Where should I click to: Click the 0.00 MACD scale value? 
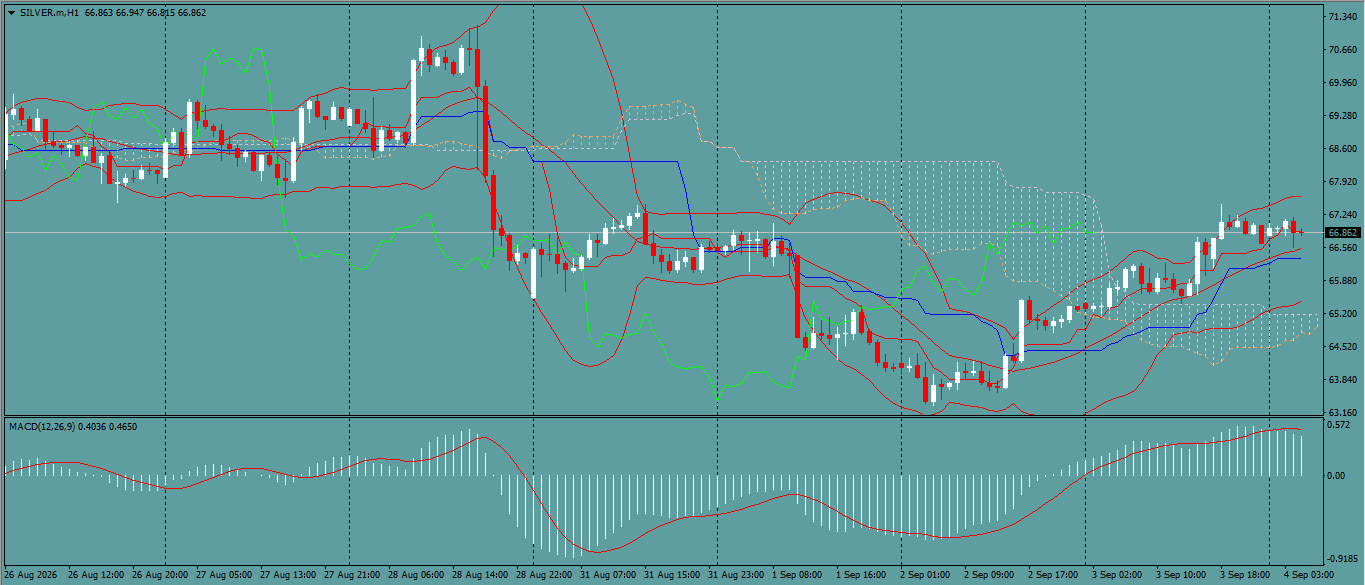pyautogui.click(x=1337, y=475)
